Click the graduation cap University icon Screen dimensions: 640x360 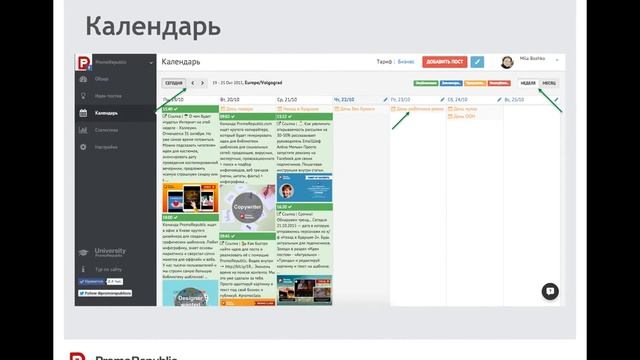pos(83,253)
